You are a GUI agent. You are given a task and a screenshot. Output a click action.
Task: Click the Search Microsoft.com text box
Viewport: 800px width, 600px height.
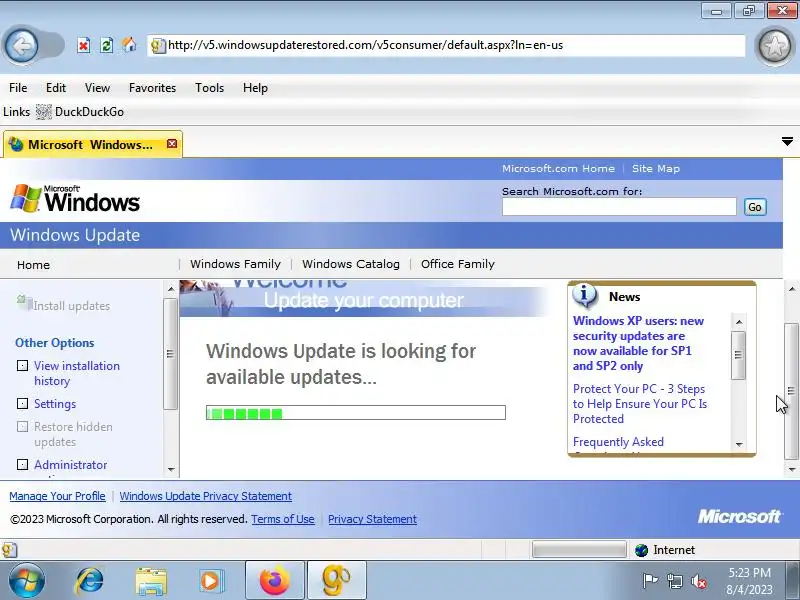click(x=619, y=207)
